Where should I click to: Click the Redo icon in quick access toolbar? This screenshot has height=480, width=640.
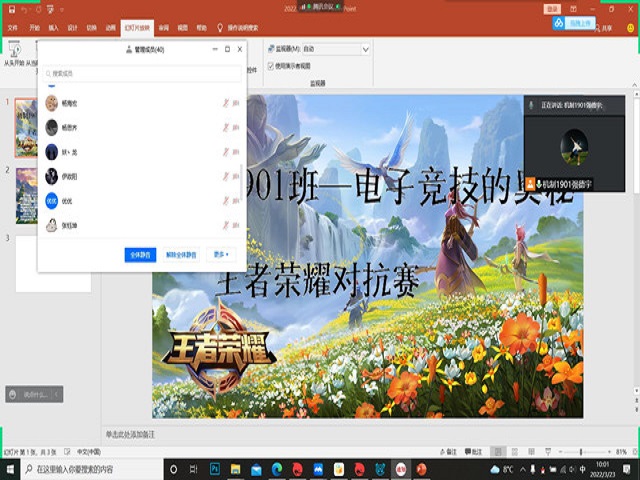[38, 9]
